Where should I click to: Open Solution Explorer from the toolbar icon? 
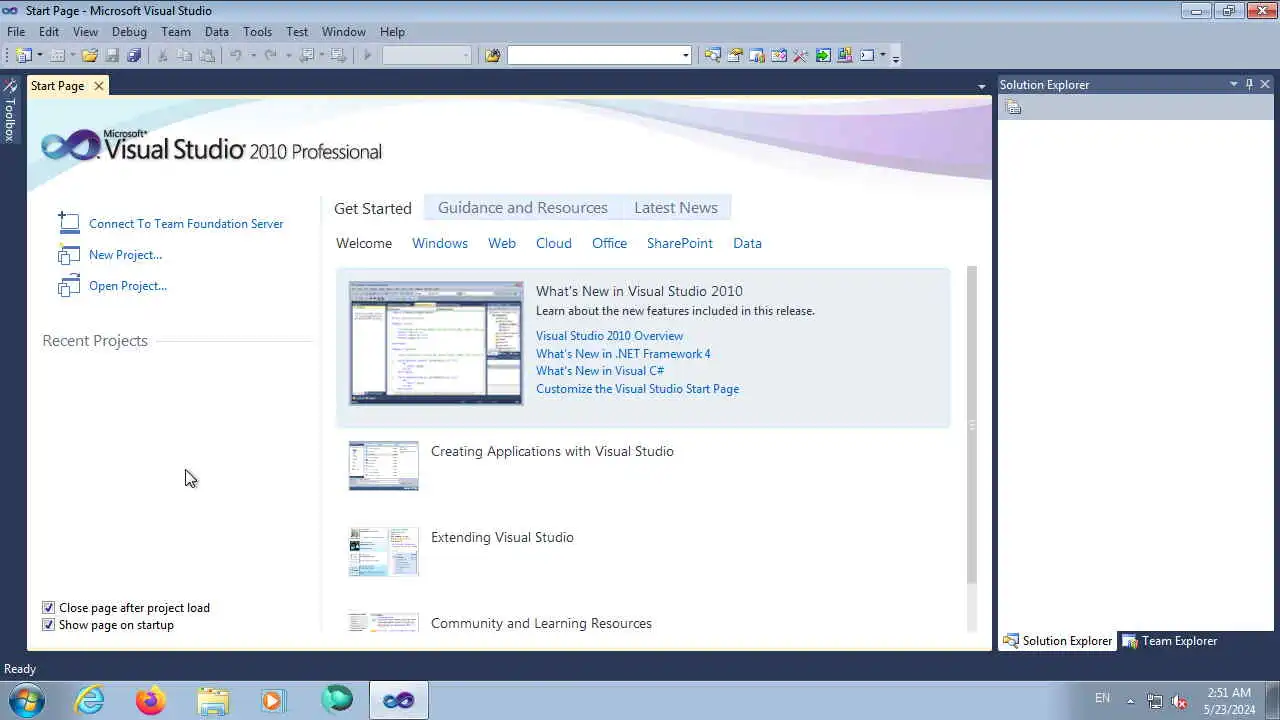click(x=712, y=56)
